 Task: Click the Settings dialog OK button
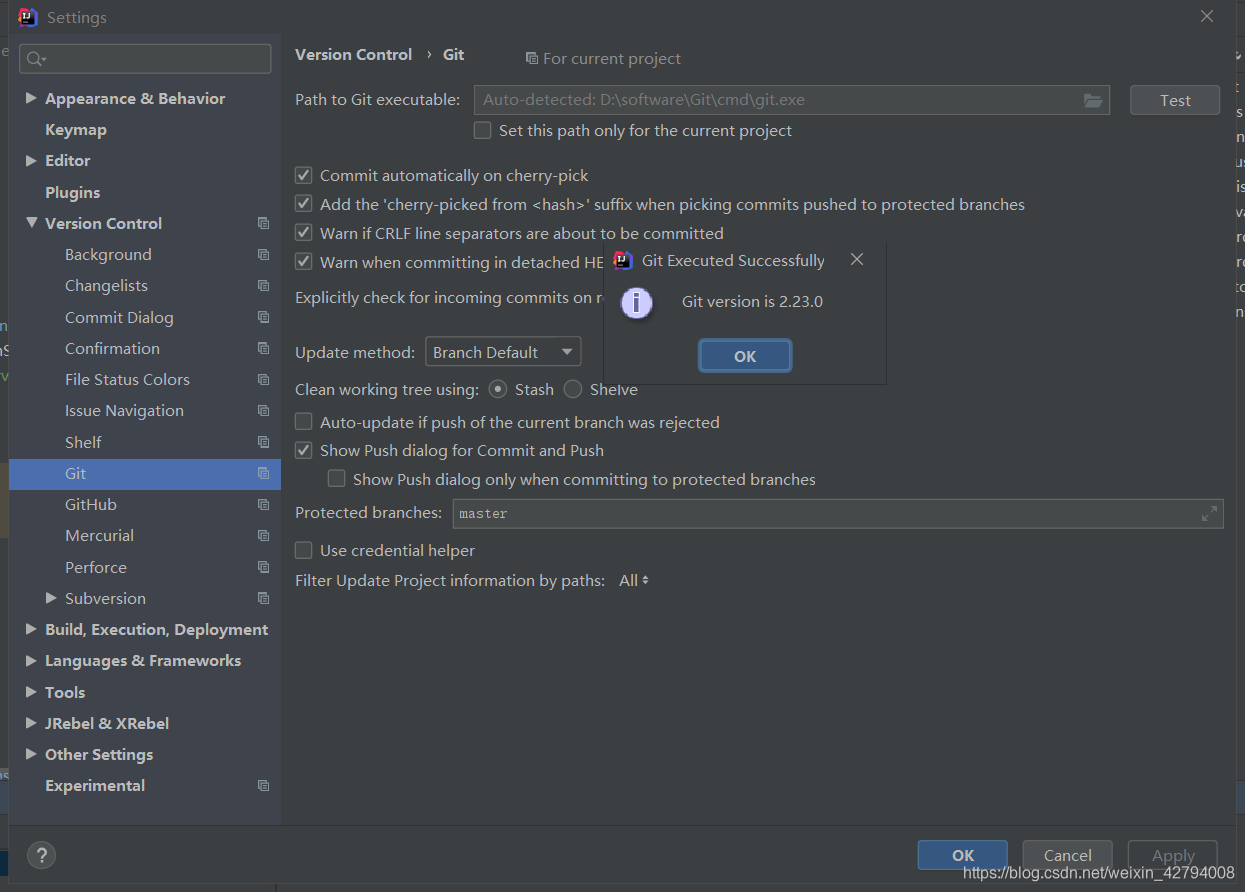[x=963, y=855]
